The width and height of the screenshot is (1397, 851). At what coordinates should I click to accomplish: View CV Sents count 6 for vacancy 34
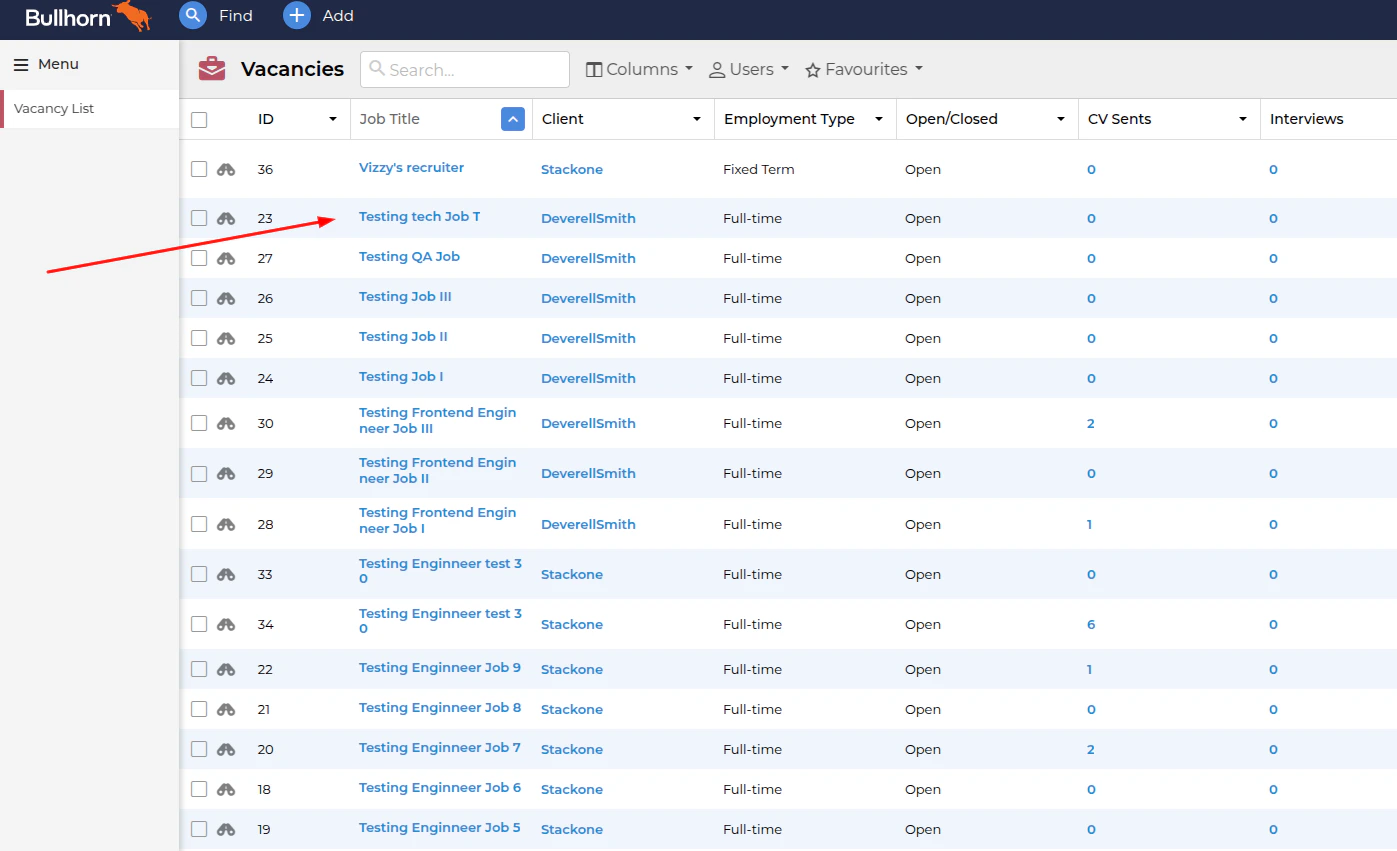(x=1089, y=624)
